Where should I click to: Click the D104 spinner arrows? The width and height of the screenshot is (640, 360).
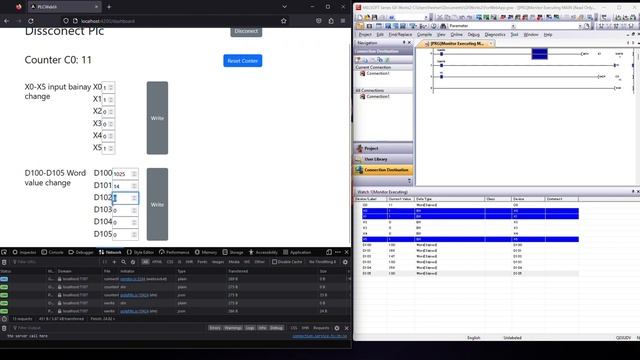pos(134,222)
